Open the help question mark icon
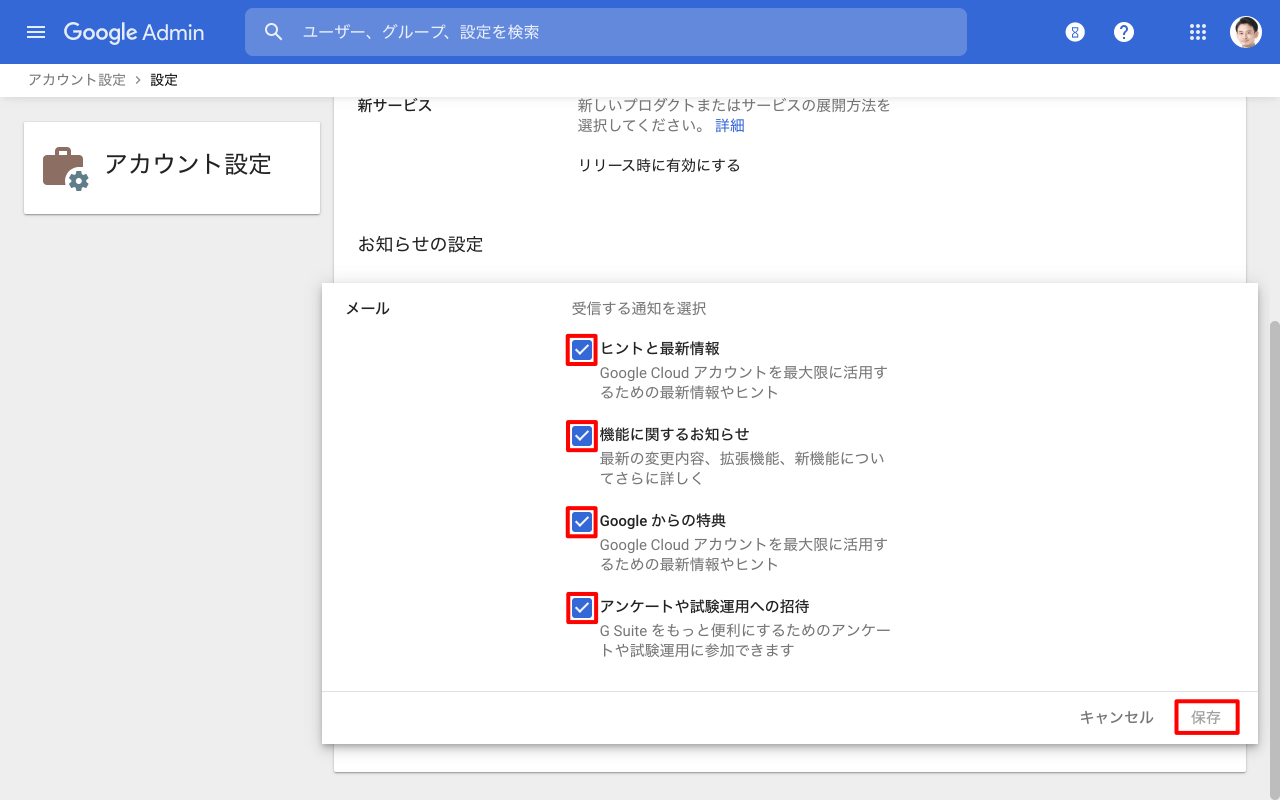Screen dimensions: 1280x800 pyautogui.click(x=1124, y=32)
